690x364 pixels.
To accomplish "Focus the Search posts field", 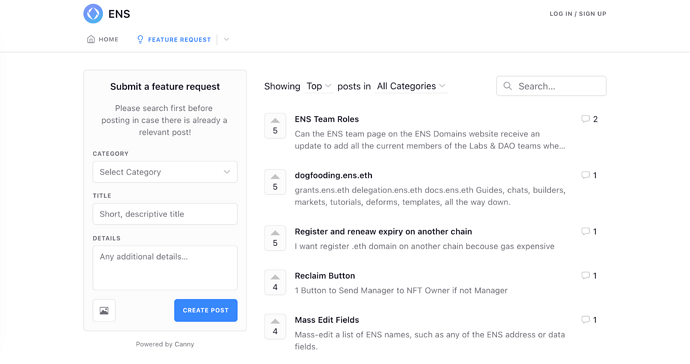I will pos(551,86).
